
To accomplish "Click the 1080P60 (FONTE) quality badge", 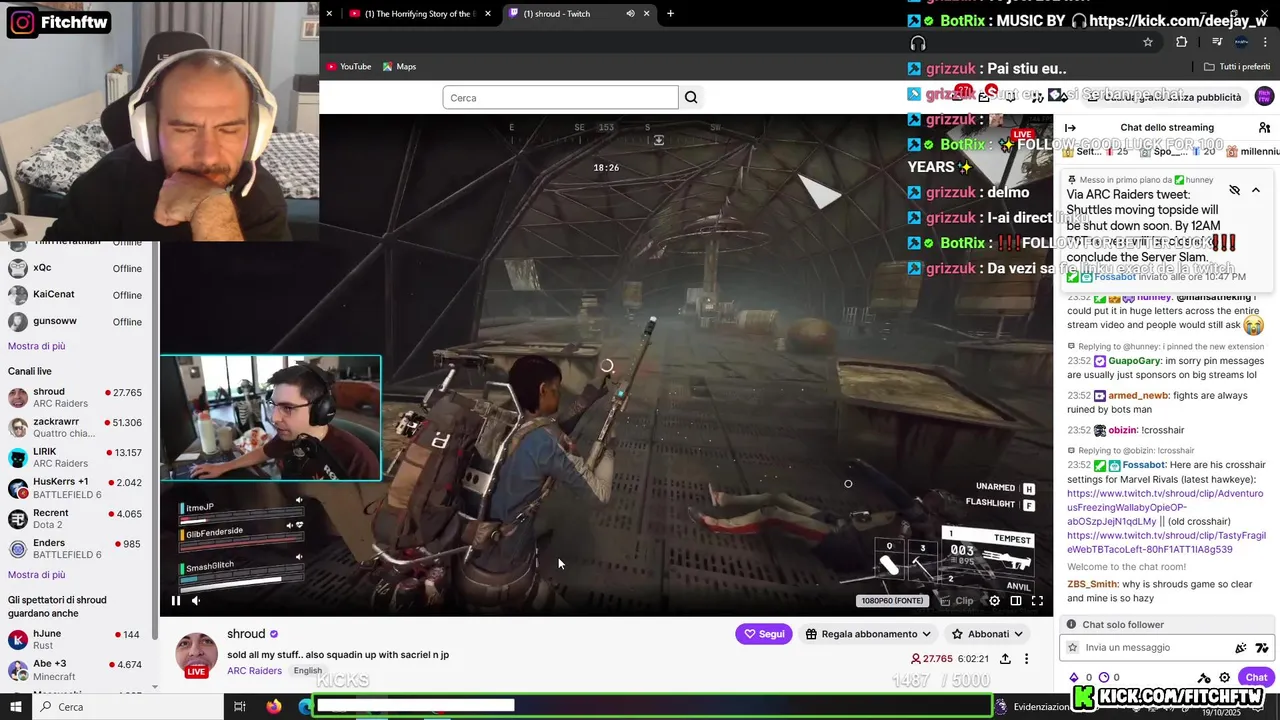I will click(x=892, y=601).
